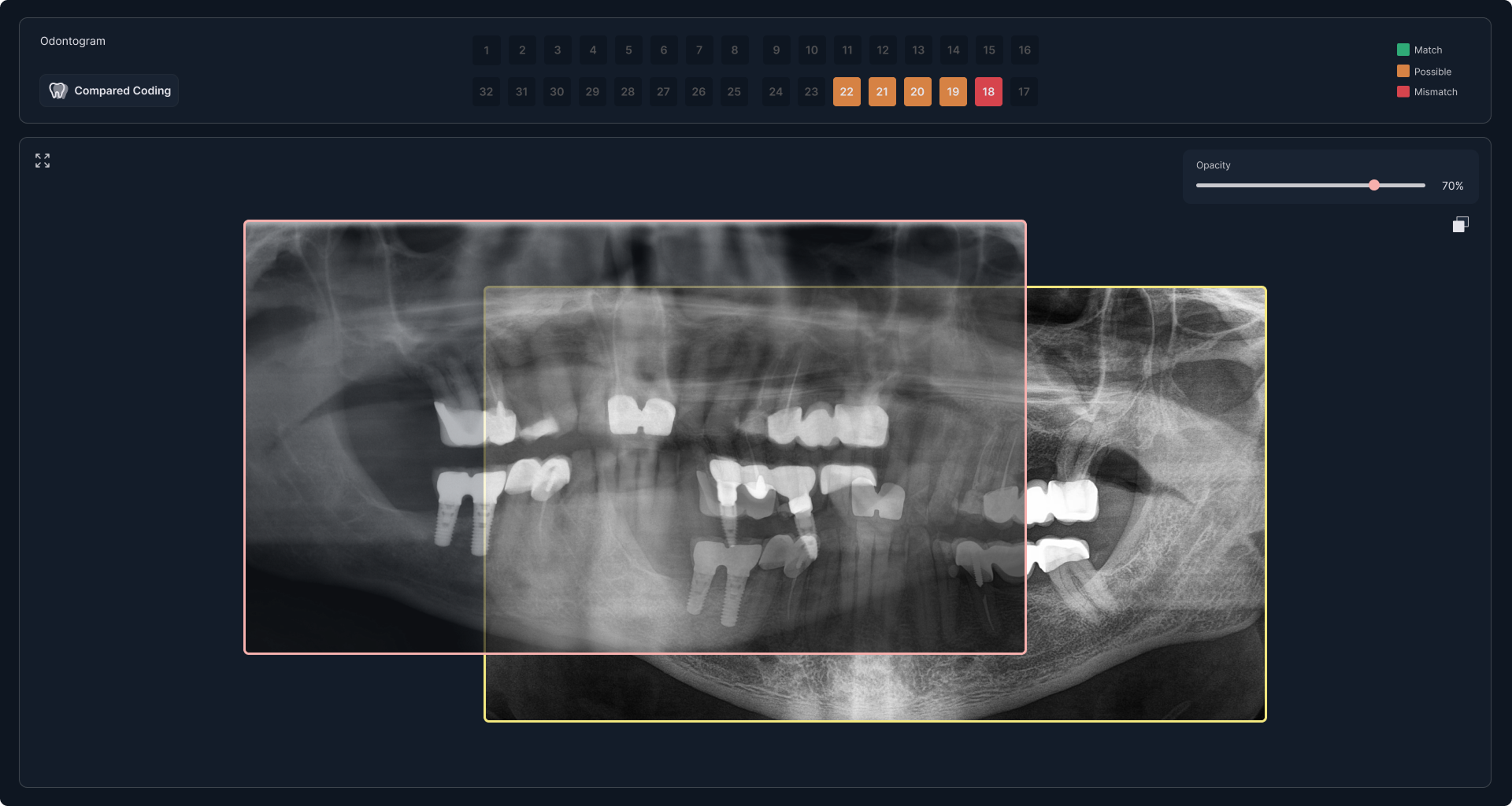Select tooth 21 highlighted in orange

coord(882,91)
